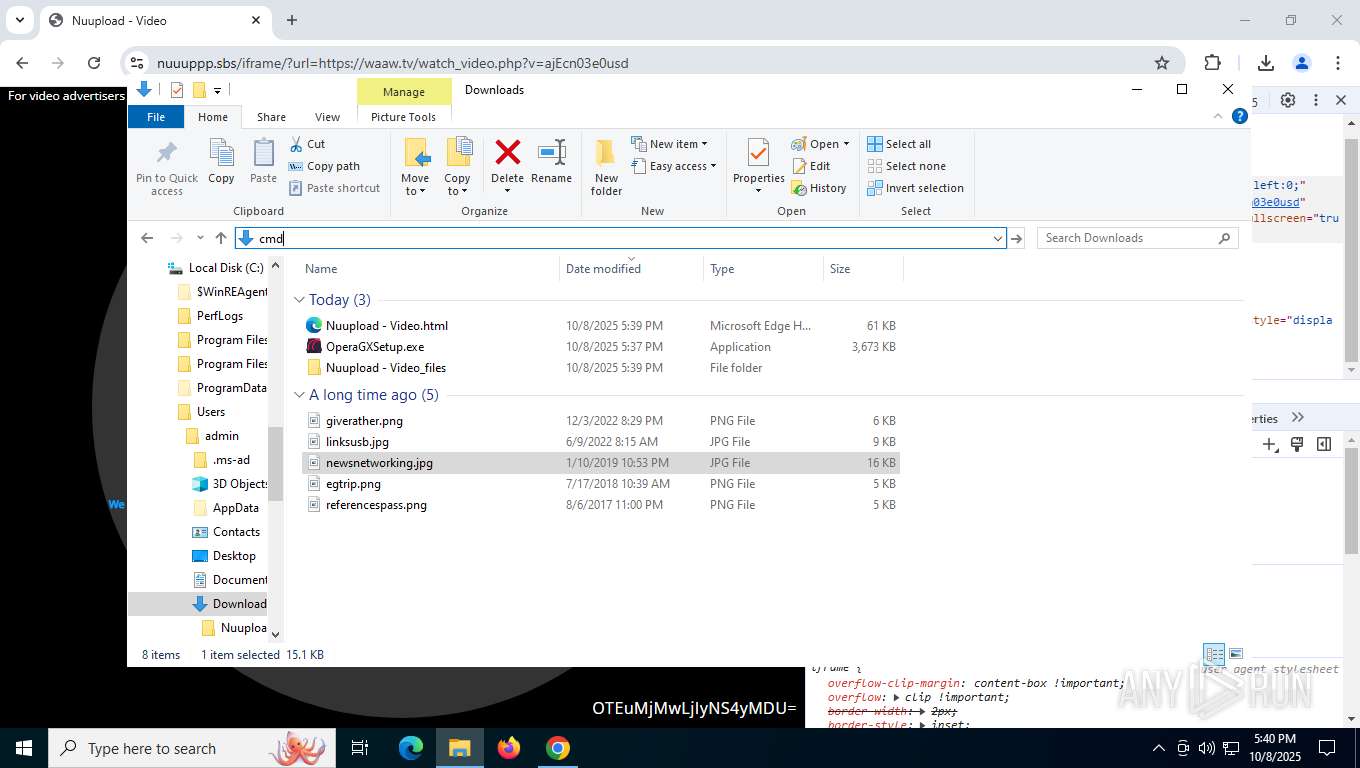The image size is (1360, 768).
Task: Minimize the ribbon with chevron
Action: coord(1218,116)
